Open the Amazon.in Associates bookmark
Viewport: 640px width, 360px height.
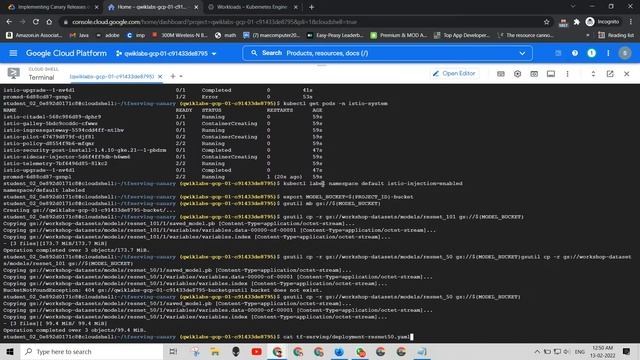(34, 36)
